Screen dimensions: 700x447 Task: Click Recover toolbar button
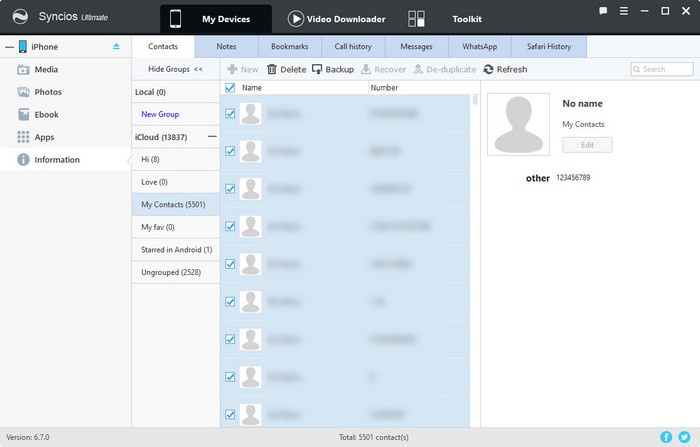point(383,69)
